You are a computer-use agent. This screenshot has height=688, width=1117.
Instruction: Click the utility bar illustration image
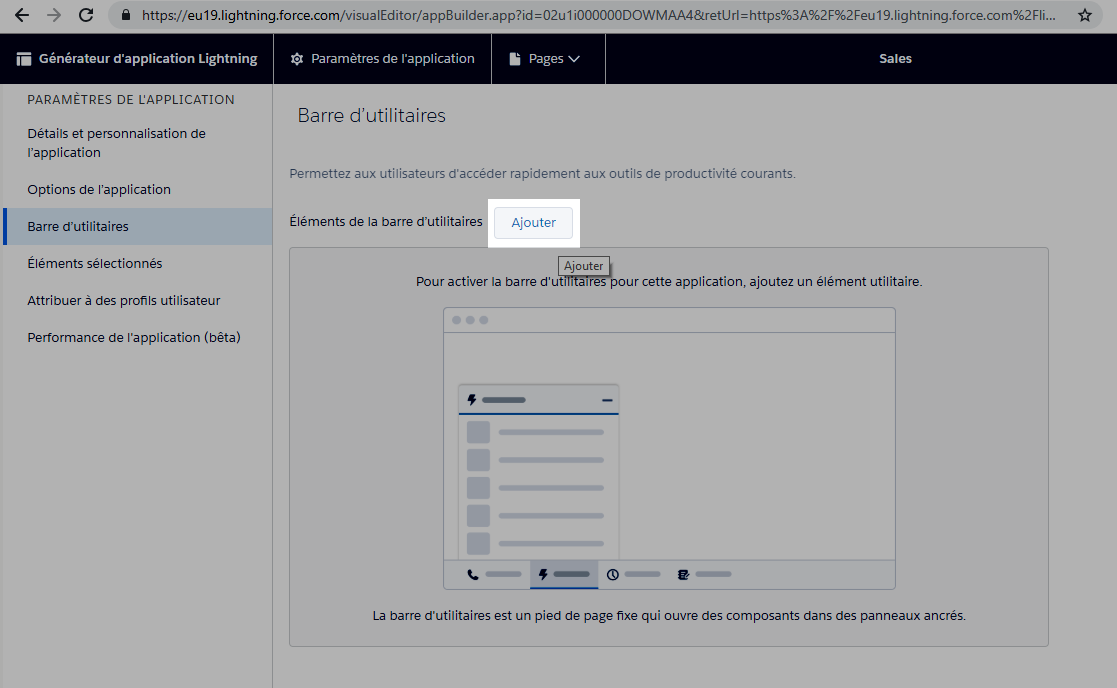pos(669,449)
